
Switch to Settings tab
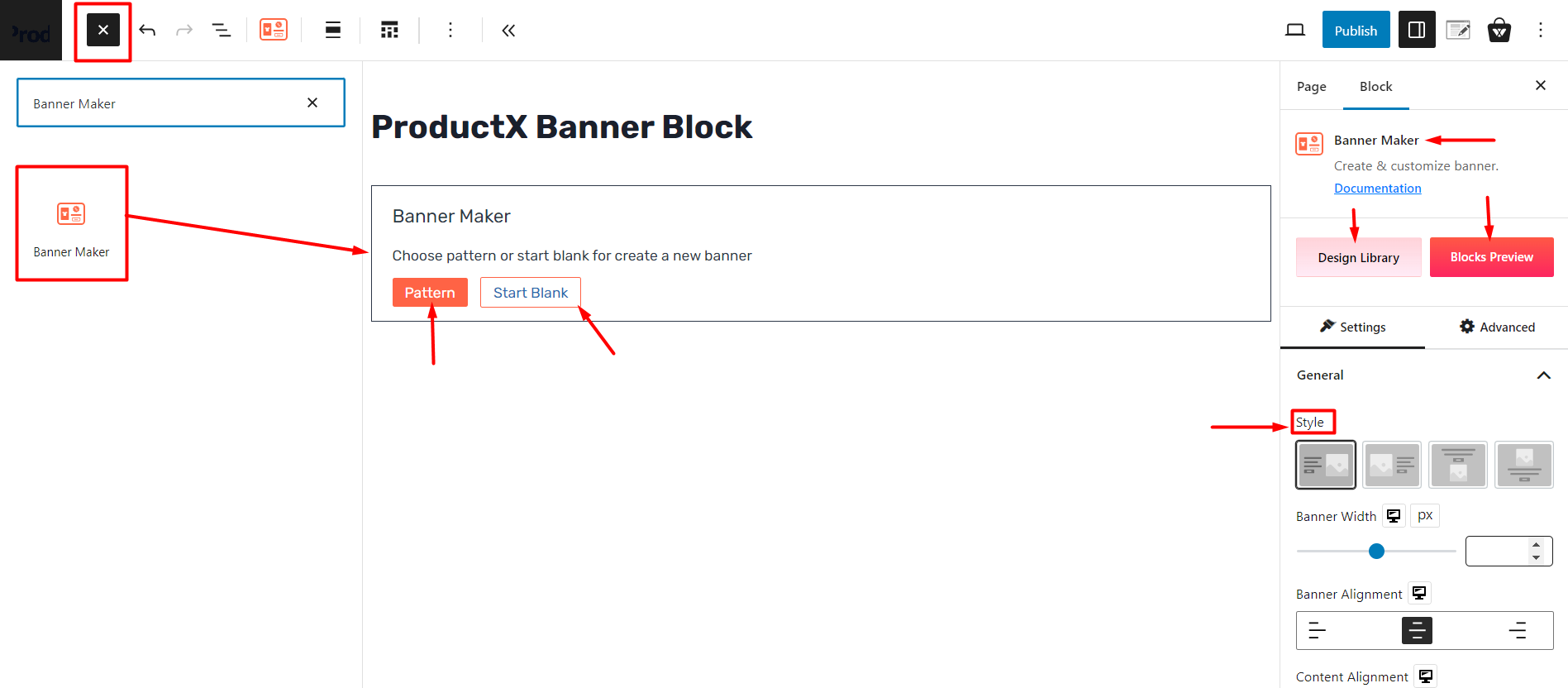[1352, 327]
